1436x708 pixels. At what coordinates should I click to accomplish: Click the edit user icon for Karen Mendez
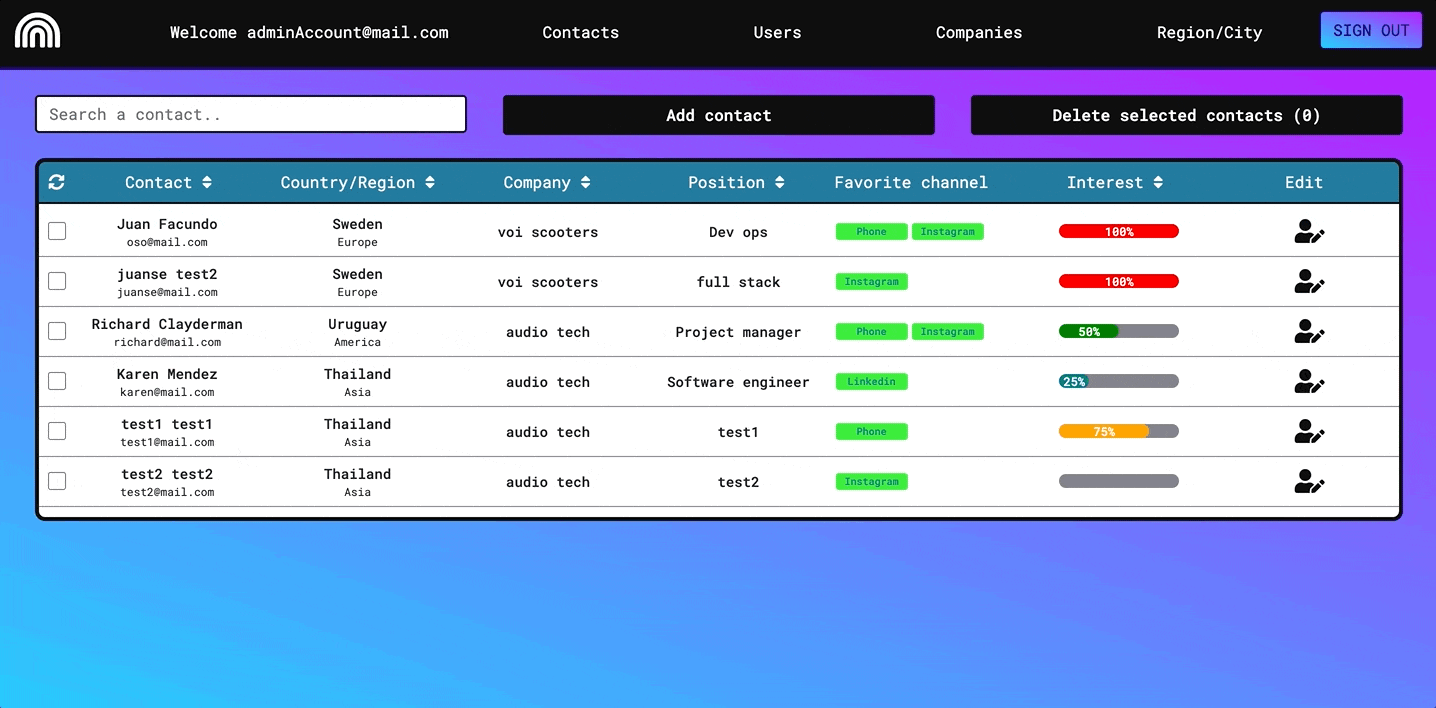pyautogui.click(x=1309, y=382)
